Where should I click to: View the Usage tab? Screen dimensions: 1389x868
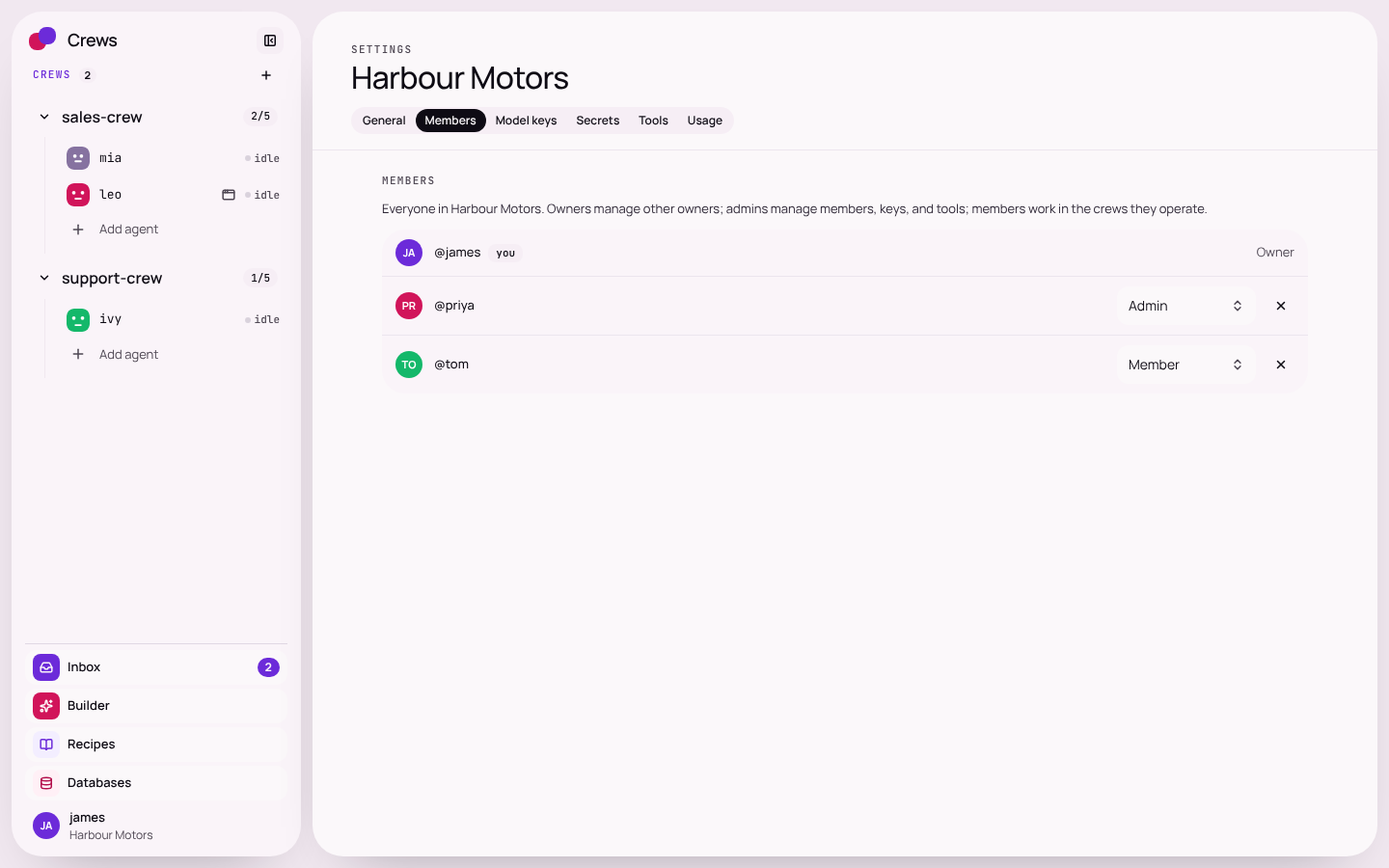point(705,121)
